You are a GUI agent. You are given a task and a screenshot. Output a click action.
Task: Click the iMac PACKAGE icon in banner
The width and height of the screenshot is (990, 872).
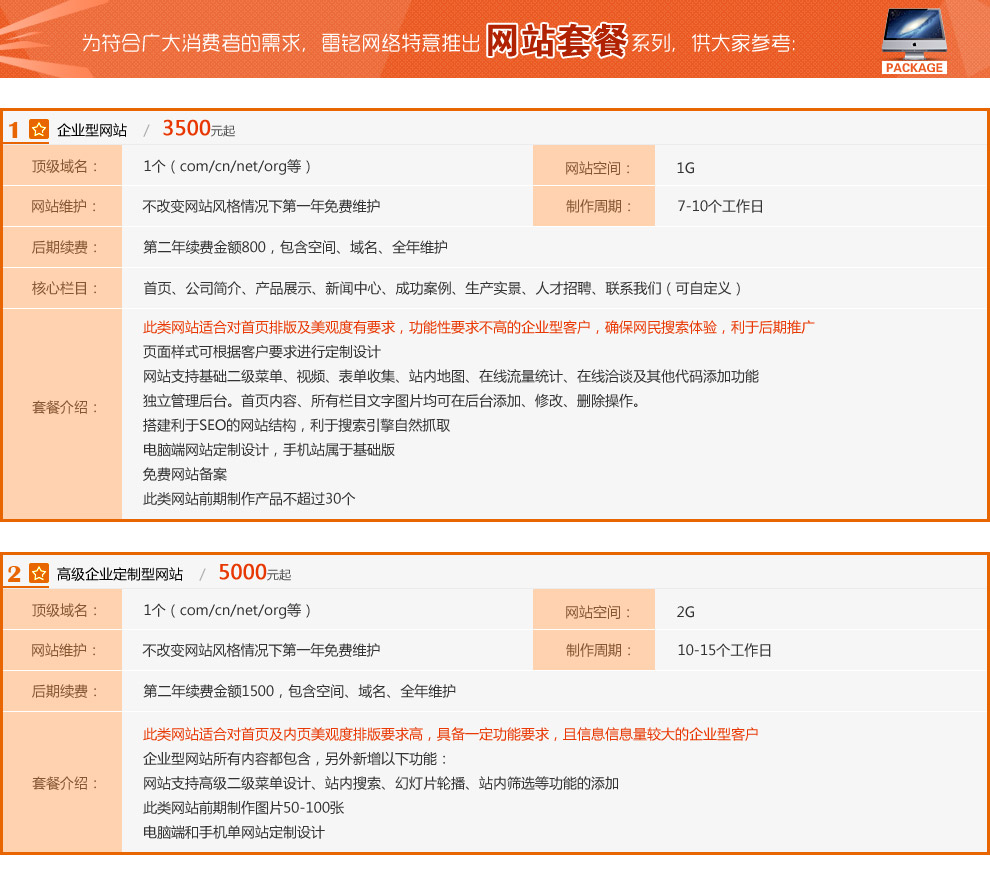tap(914, 41)
